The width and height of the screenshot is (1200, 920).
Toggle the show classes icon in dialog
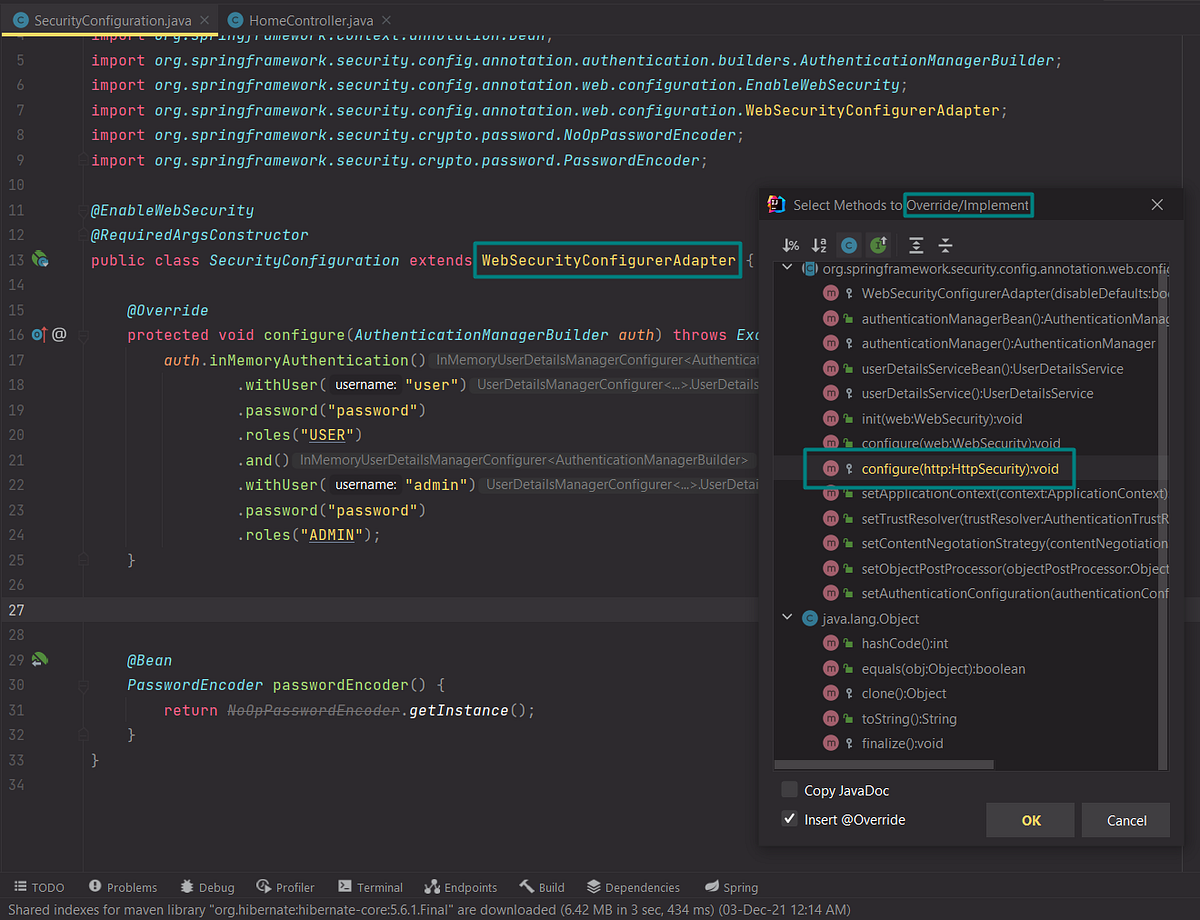pos(848,245)
